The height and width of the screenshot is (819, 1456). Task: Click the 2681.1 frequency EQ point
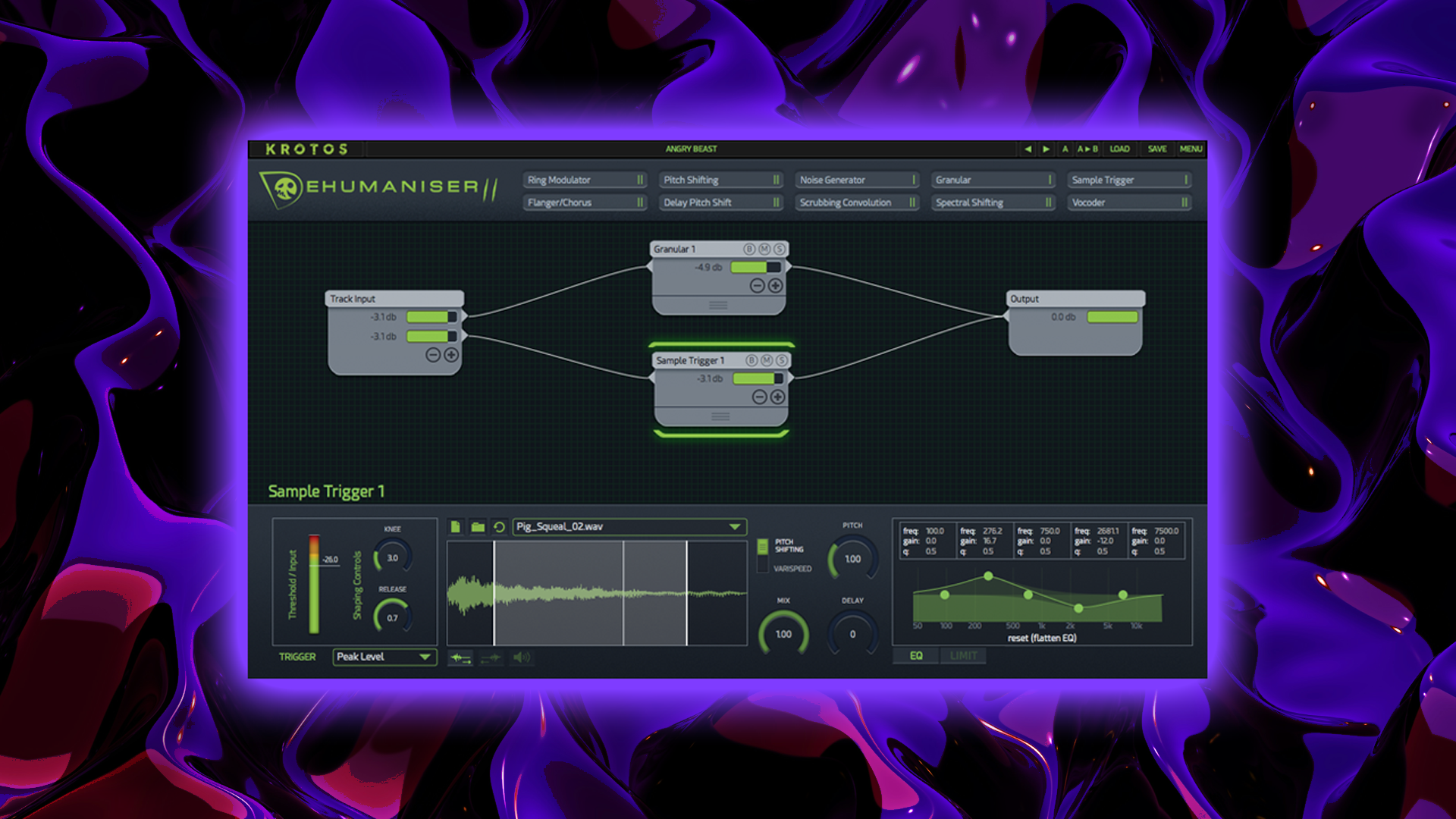(1078, 608)
